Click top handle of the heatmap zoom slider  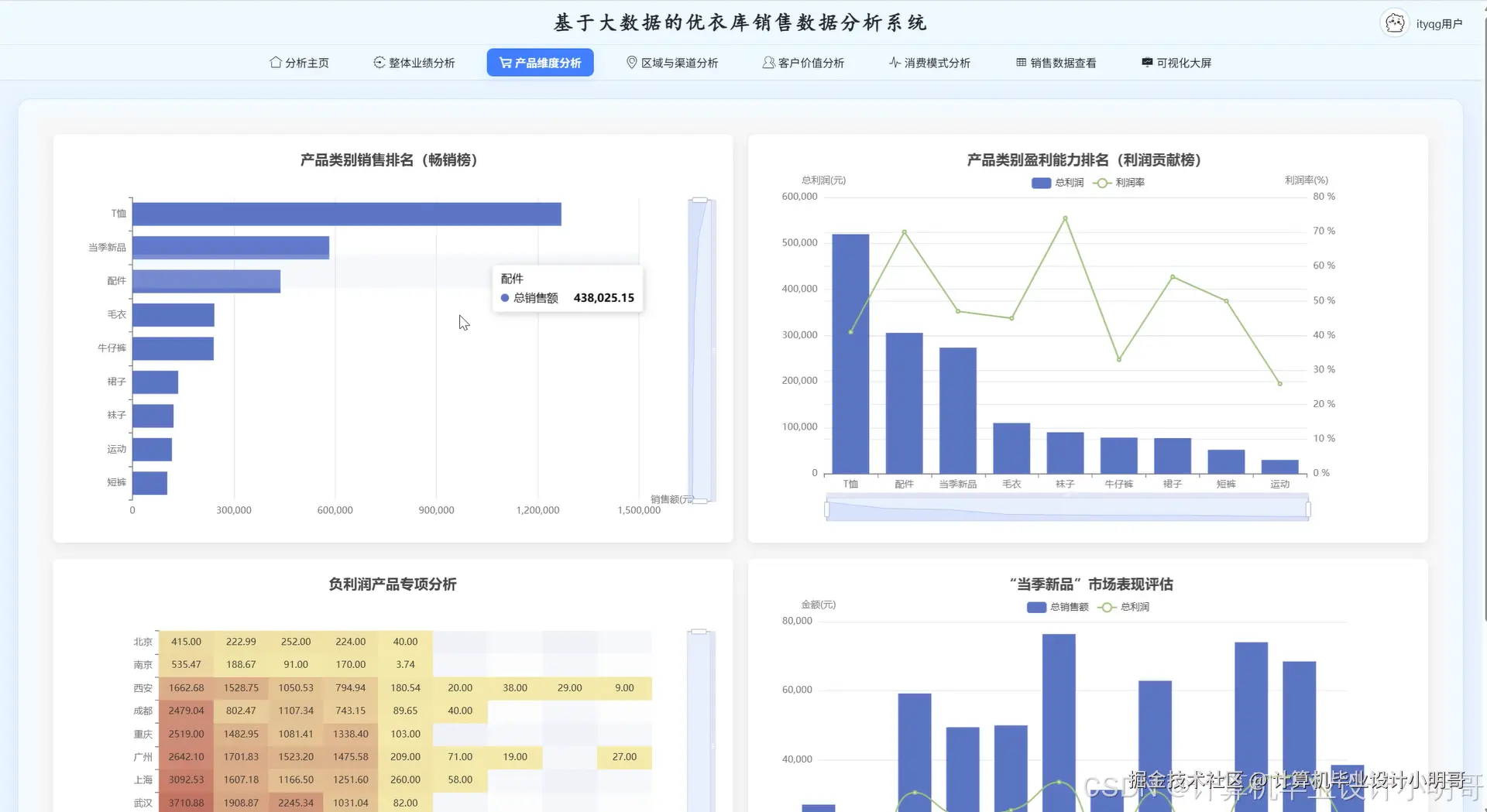click(699, 632)
